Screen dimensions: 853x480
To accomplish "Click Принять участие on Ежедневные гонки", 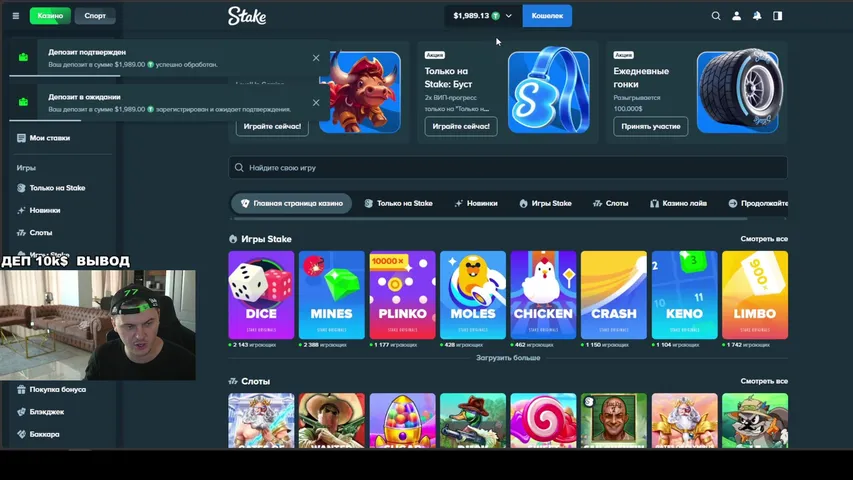I will pos(651,126).
